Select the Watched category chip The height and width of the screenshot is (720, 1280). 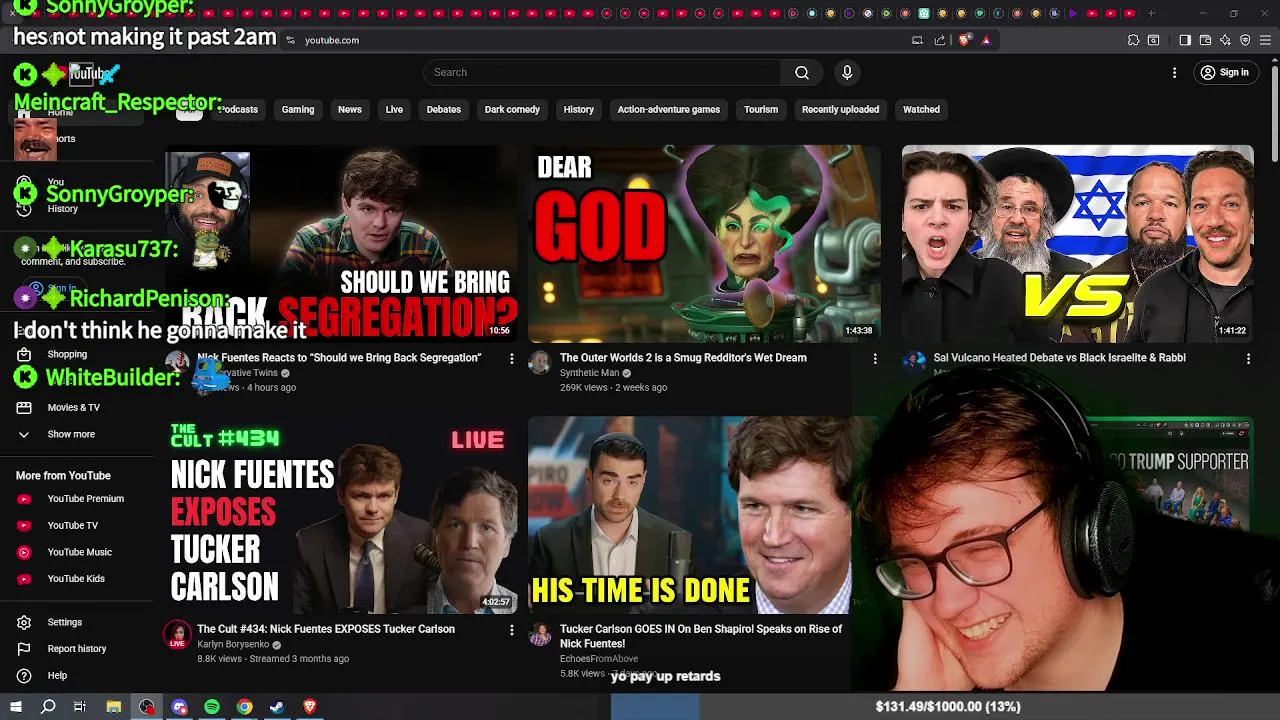tap(921, 109)
